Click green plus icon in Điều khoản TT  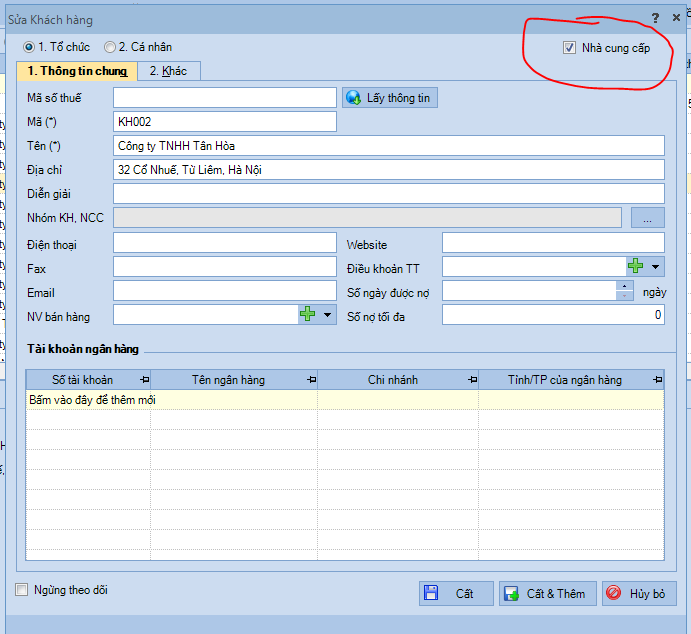pos(635,266)
